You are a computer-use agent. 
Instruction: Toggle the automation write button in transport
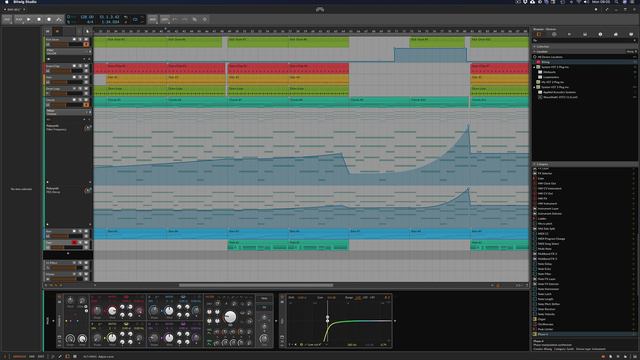[59, 19]
